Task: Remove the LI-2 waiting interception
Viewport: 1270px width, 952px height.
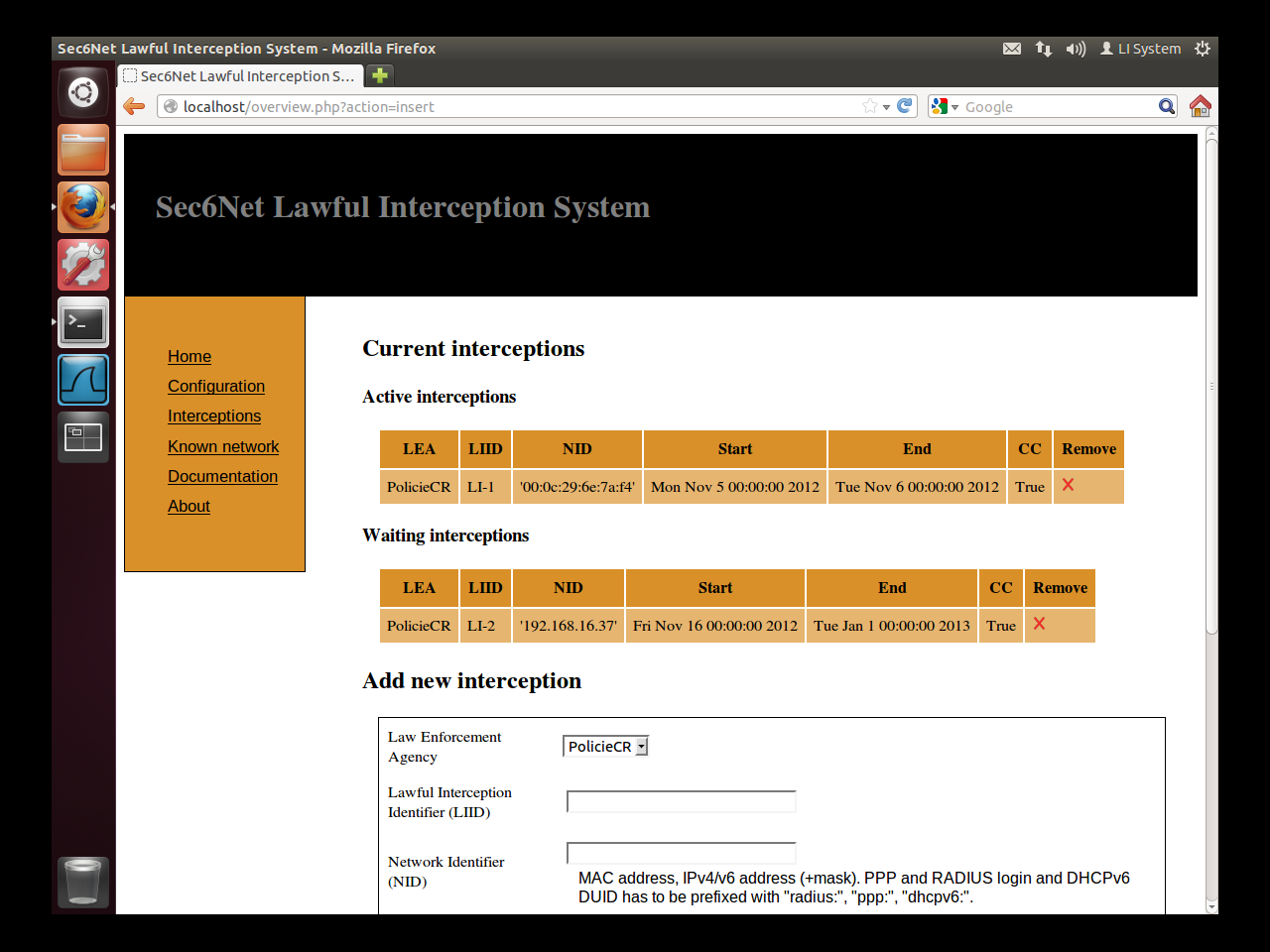Action: pos(1039,624)
